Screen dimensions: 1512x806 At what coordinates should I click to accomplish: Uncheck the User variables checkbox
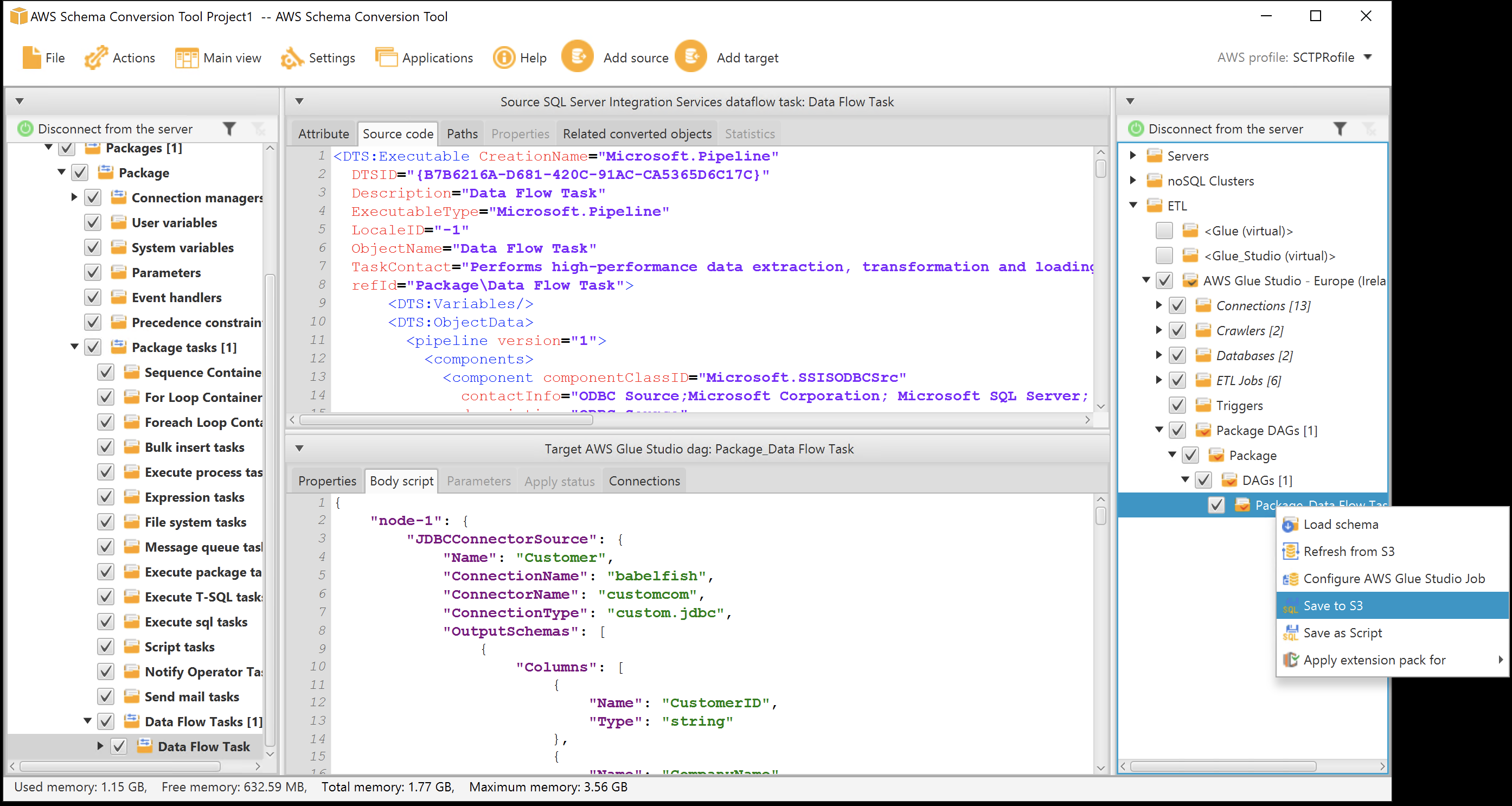click(92, 222)
